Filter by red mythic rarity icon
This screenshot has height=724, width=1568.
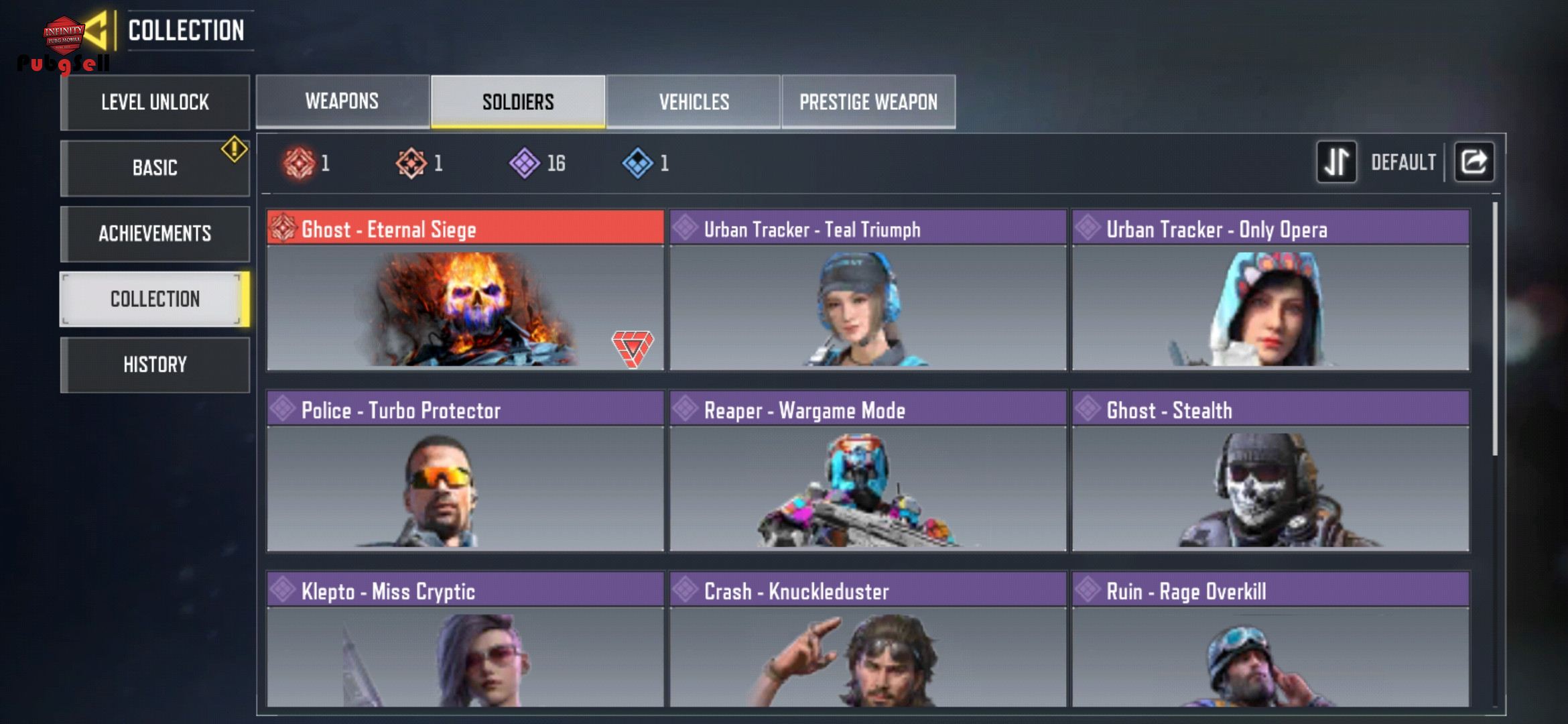click(299, 163)
